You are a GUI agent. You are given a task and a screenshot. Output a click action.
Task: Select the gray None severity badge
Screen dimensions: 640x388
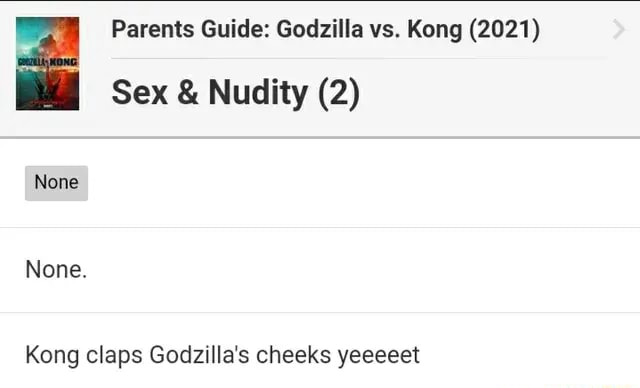tap(56, 183)
